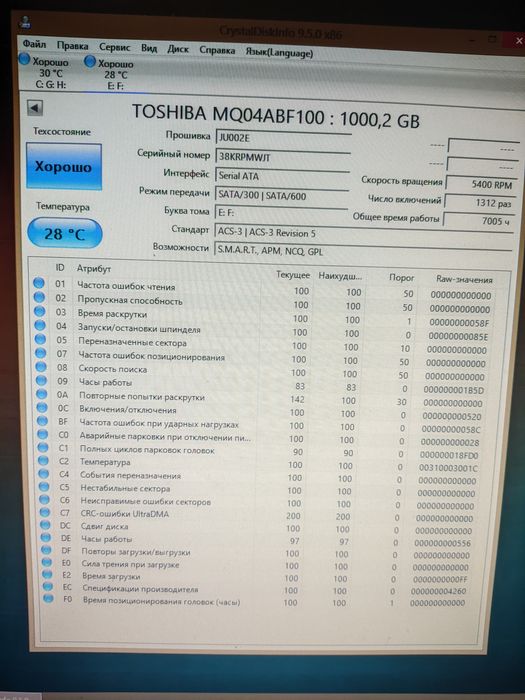Click the Атрибут column header

94,268
